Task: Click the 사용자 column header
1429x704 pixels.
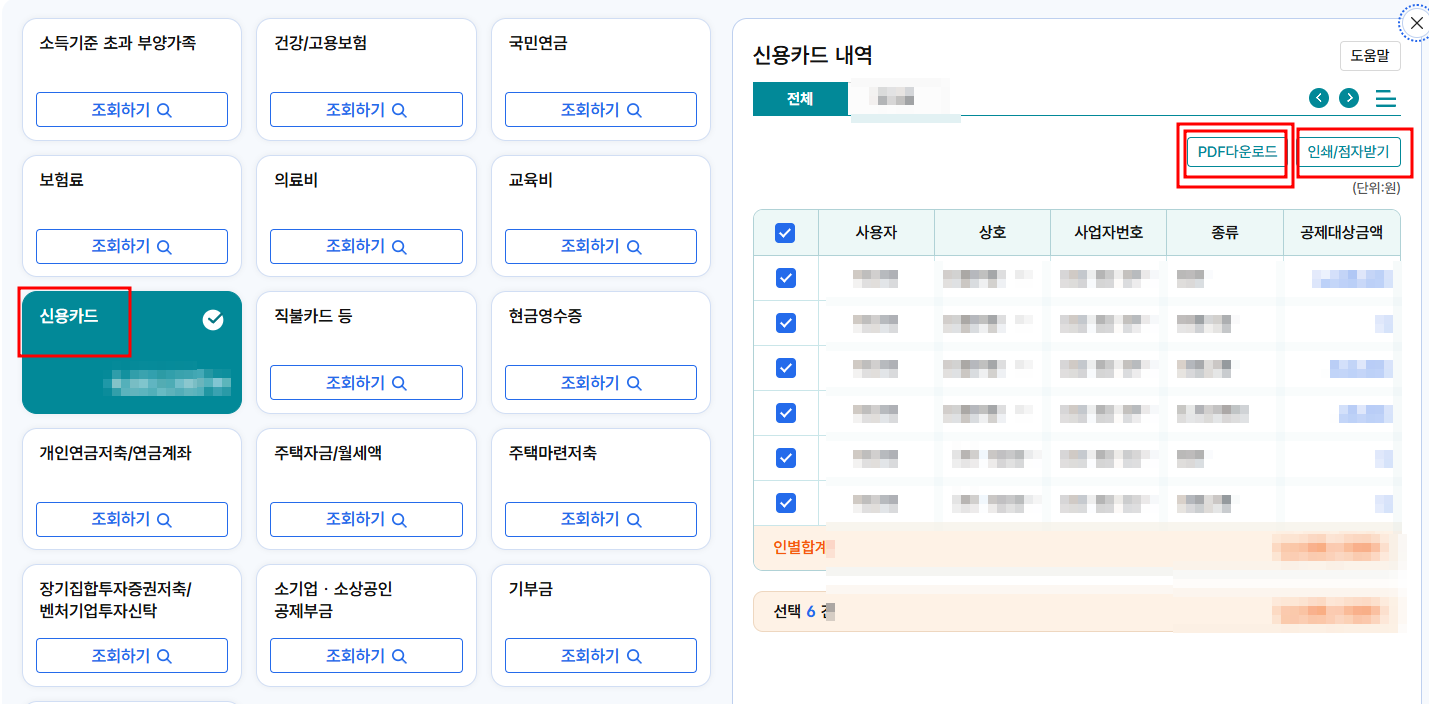Action: [876, 233]
